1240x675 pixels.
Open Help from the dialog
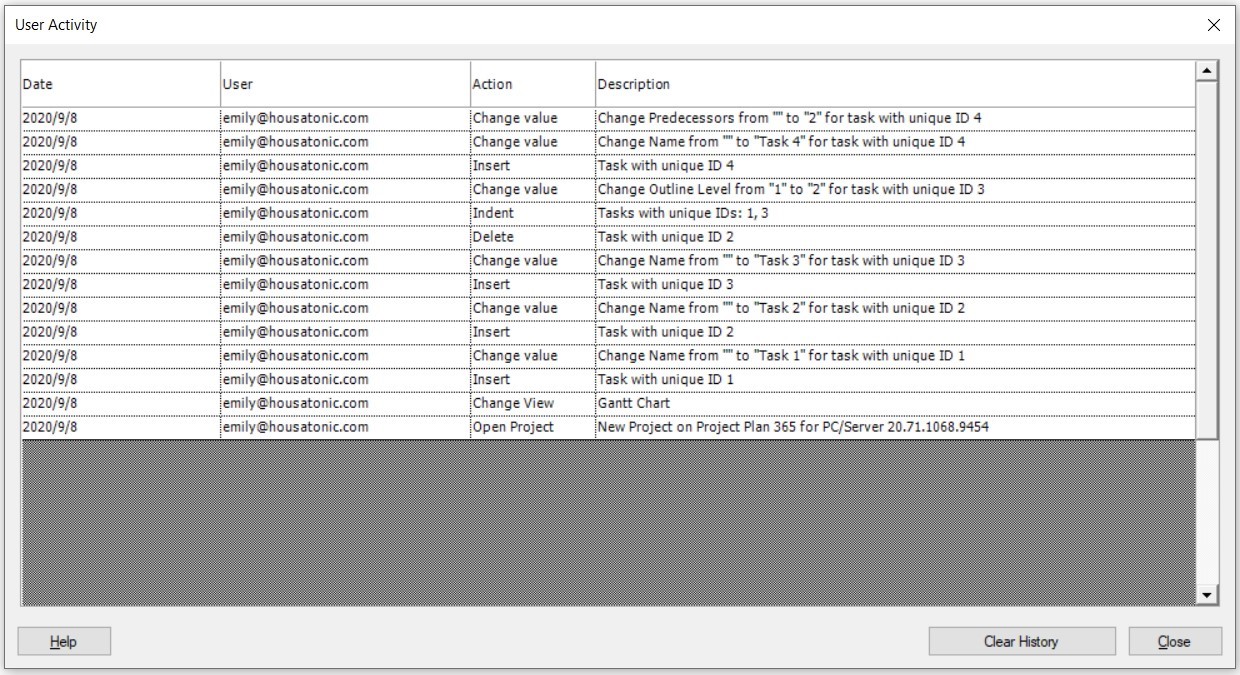[x=63, y=641]
